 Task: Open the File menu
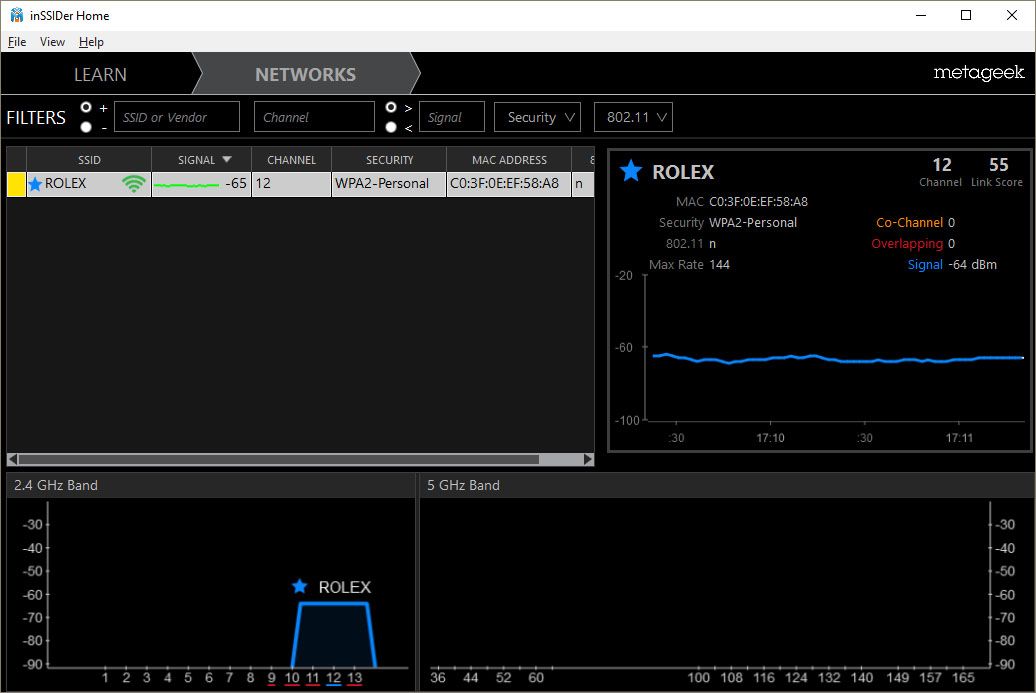click(x=17, y=42)
